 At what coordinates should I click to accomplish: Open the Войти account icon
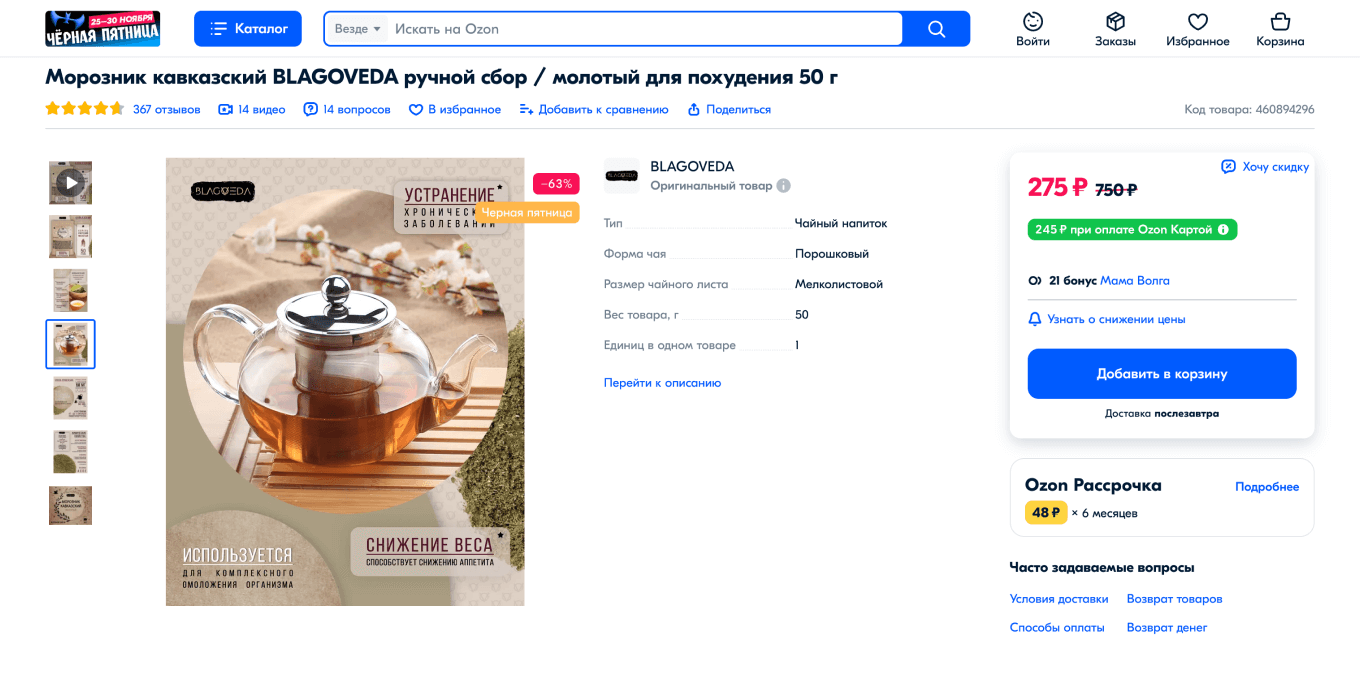(1033, 22)
